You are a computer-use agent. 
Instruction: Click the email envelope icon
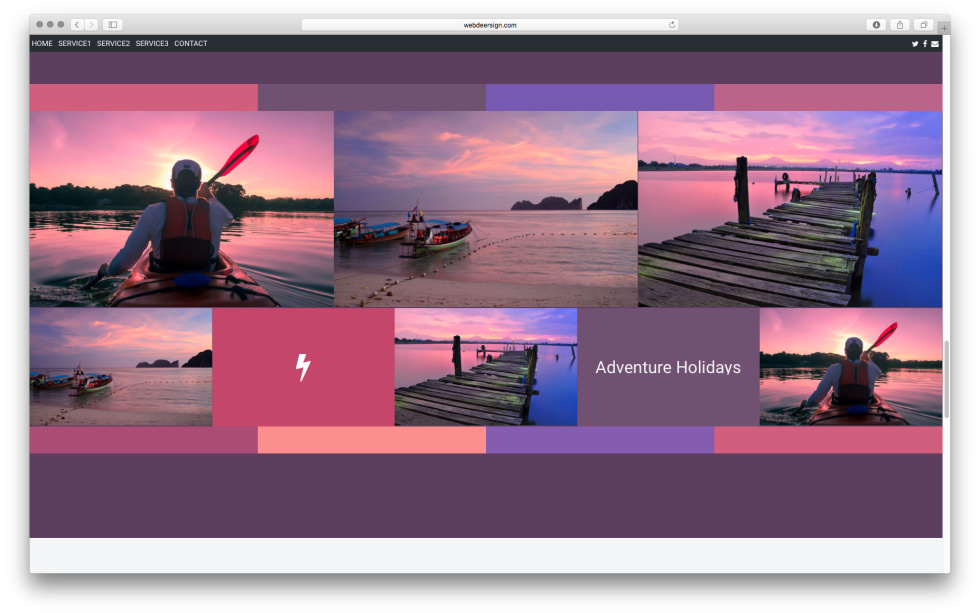935,44
